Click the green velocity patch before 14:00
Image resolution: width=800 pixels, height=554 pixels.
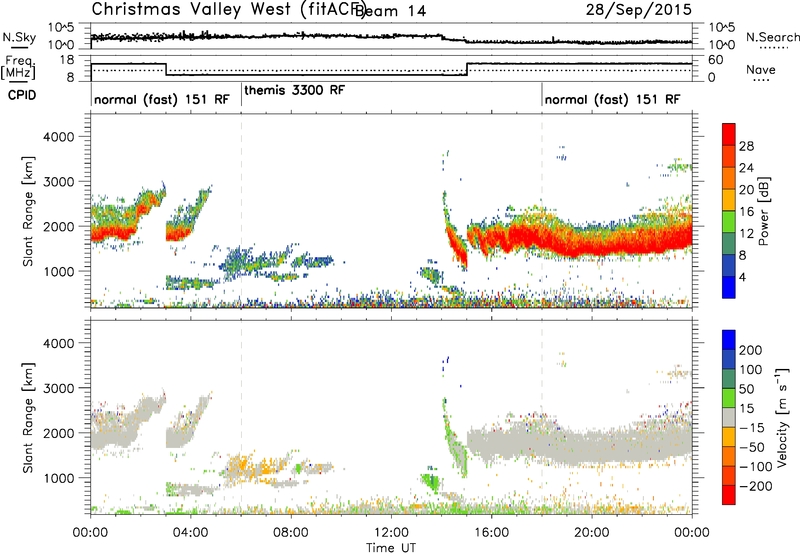coord(431,481)
